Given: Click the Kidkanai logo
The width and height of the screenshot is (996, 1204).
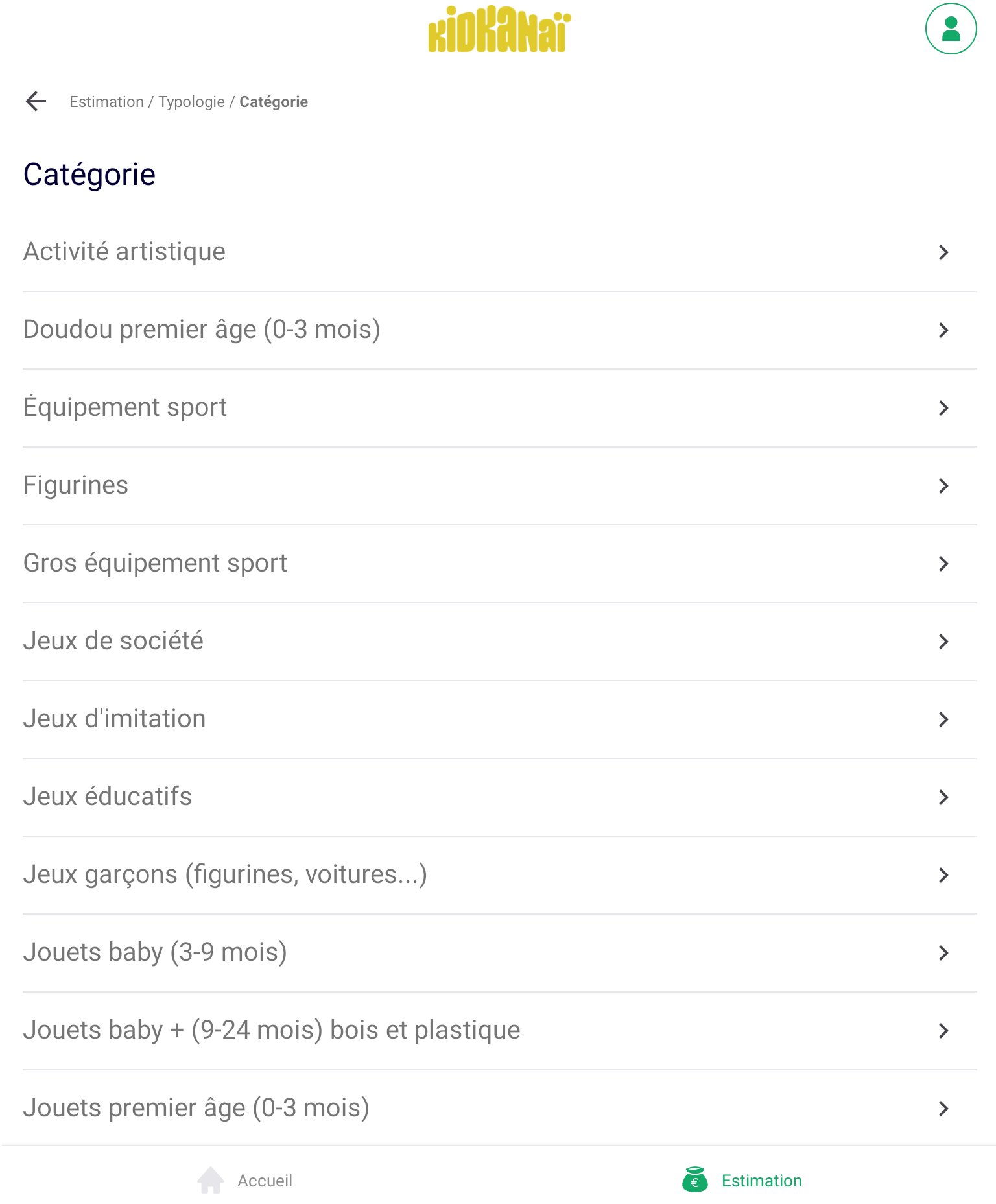Looking at the screenshot, I should pos(499,30).
